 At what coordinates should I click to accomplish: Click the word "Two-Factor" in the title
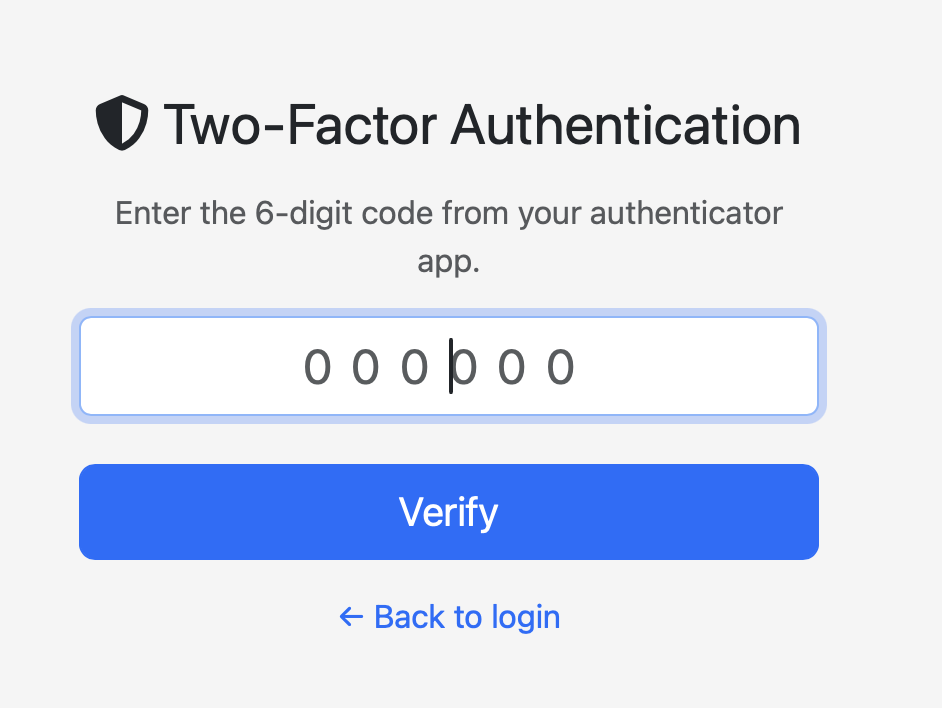pyautogui.click(x=300, y=126)
